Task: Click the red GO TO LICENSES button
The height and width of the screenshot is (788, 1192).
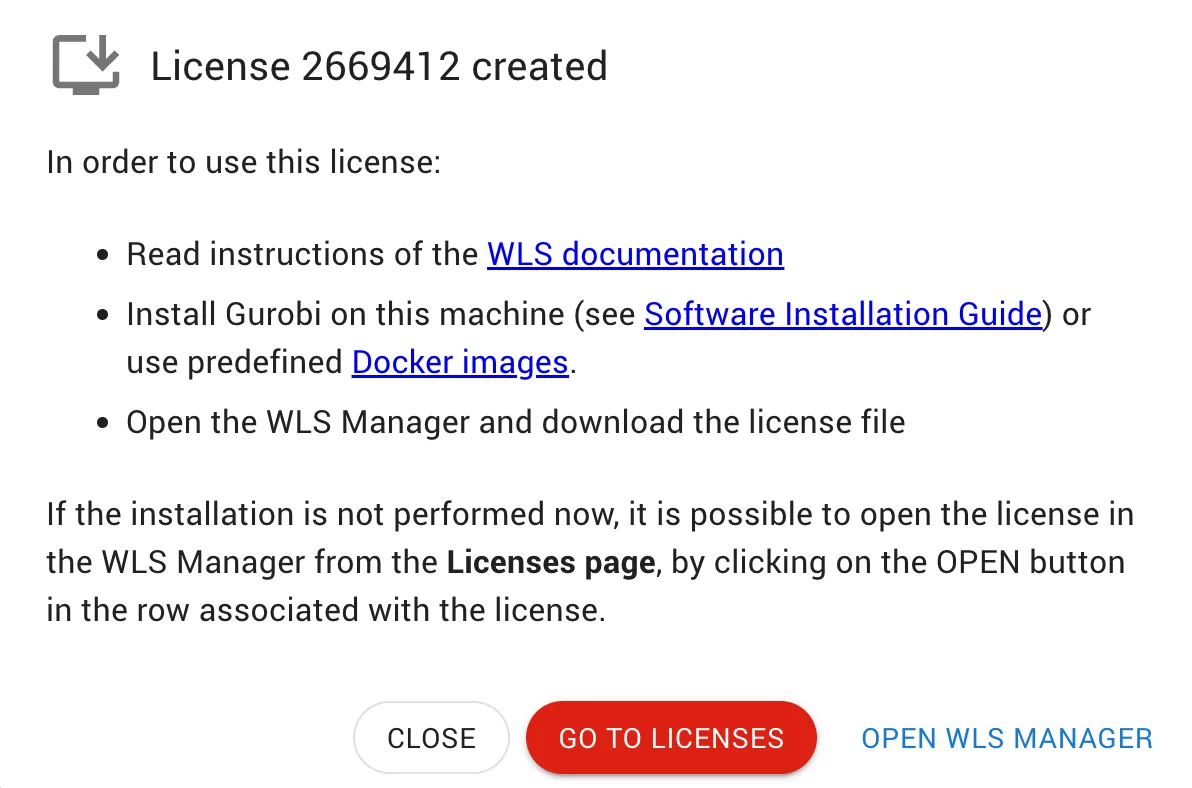Action: click(x=671, y=738)
